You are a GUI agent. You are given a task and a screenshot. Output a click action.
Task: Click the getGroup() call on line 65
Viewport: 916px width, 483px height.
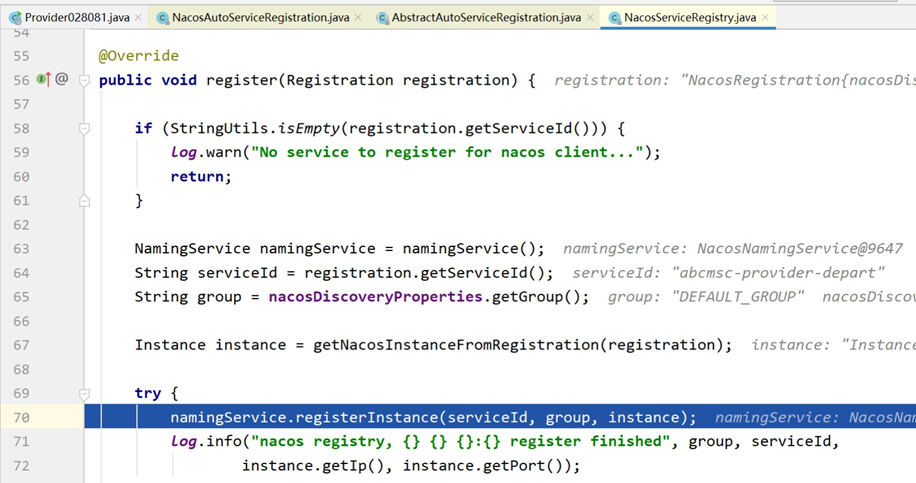[x=536, y=297]
